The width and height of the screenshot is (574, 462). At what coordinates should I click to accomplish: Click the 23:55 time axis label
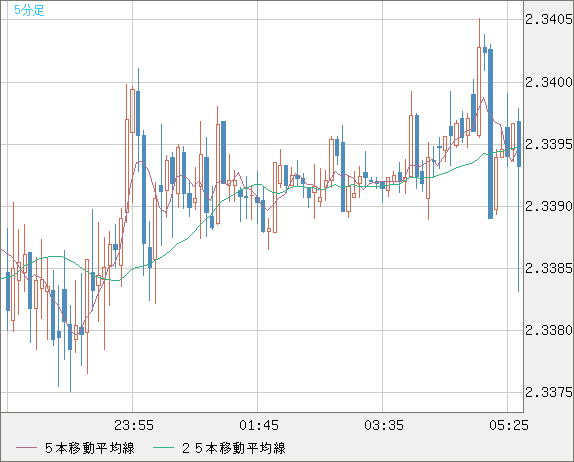pyautogui.click(x=134, y=425)
